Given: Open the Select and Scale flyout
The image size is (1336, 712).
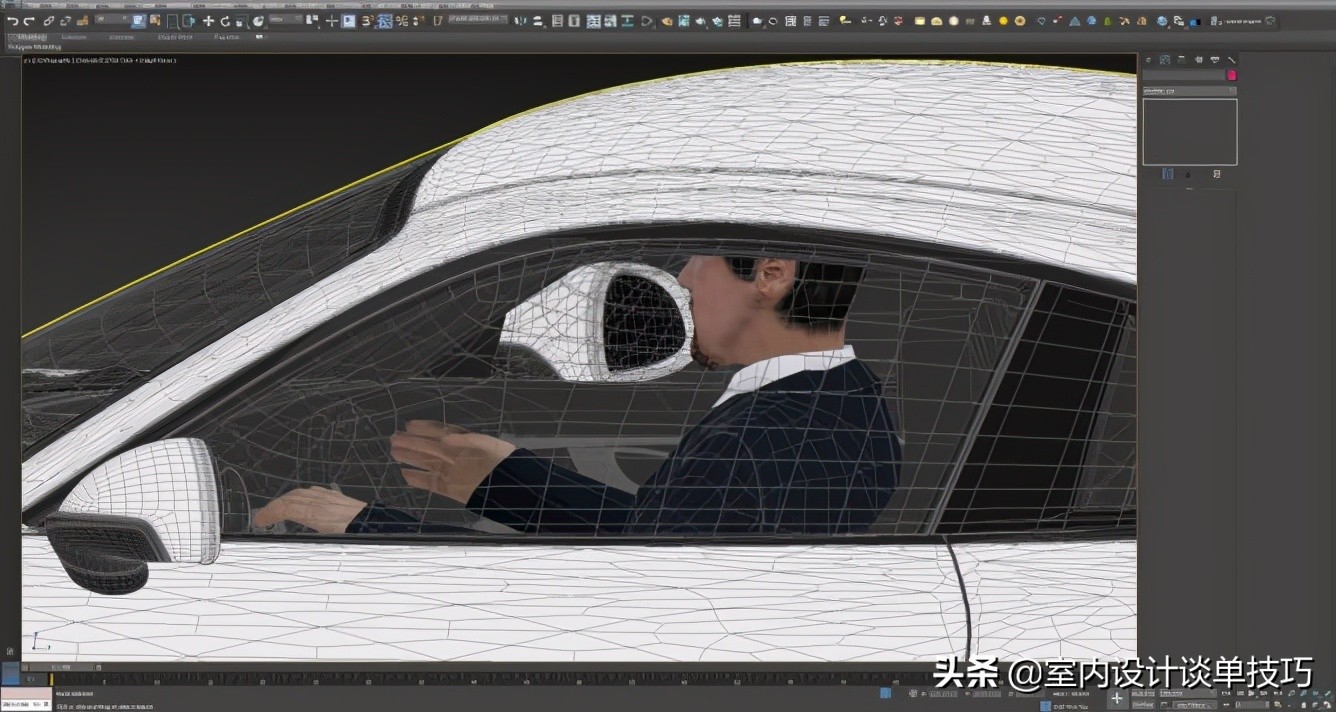Looking at the screenshot, I should tap(241, 21).
